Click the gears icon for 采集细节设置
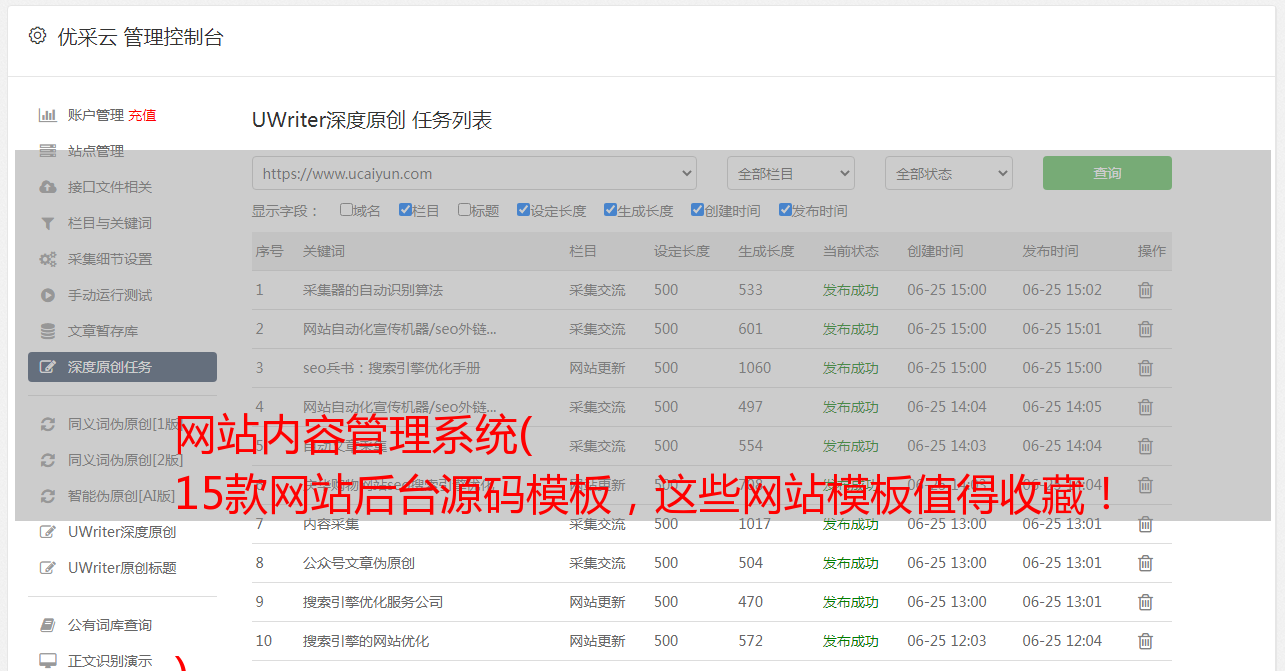Screen dimensions: 1285x671 [47, 259]
